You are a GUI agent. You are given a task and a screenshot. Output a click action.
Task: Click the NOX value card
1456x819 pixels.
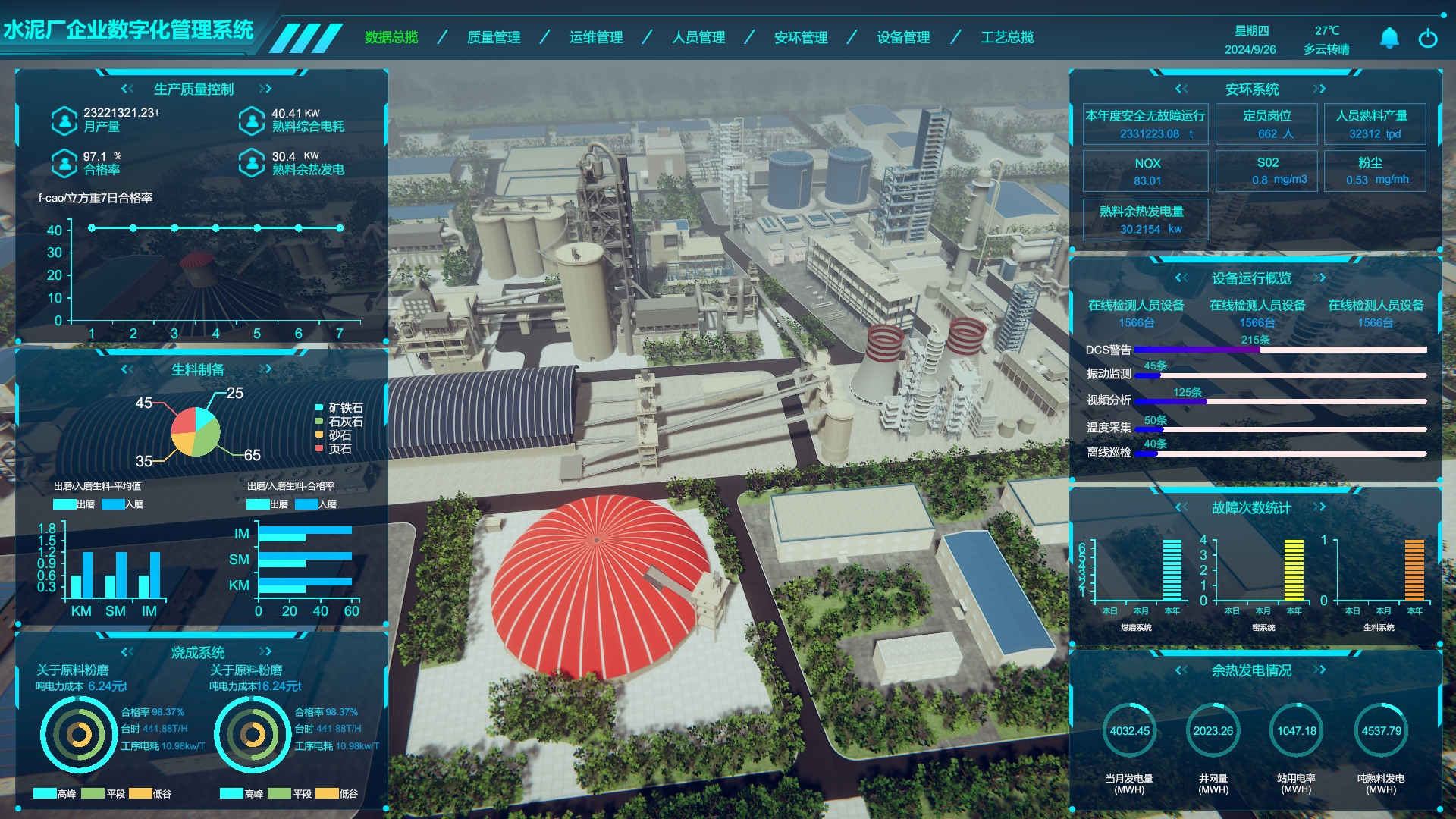coord(1146,171)
